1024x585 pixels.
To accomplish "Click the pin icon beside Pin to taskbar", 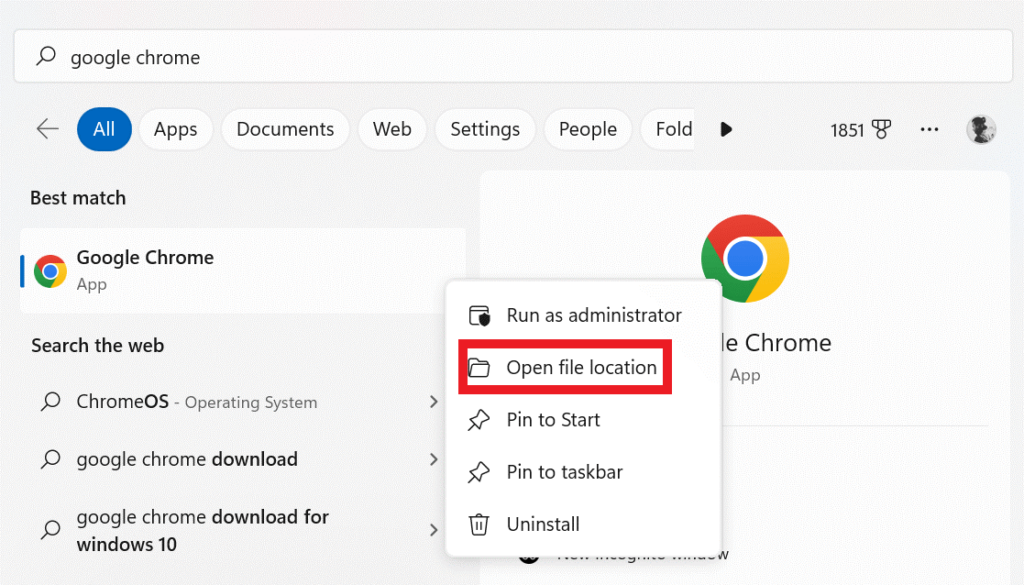I will click(479, 472).
